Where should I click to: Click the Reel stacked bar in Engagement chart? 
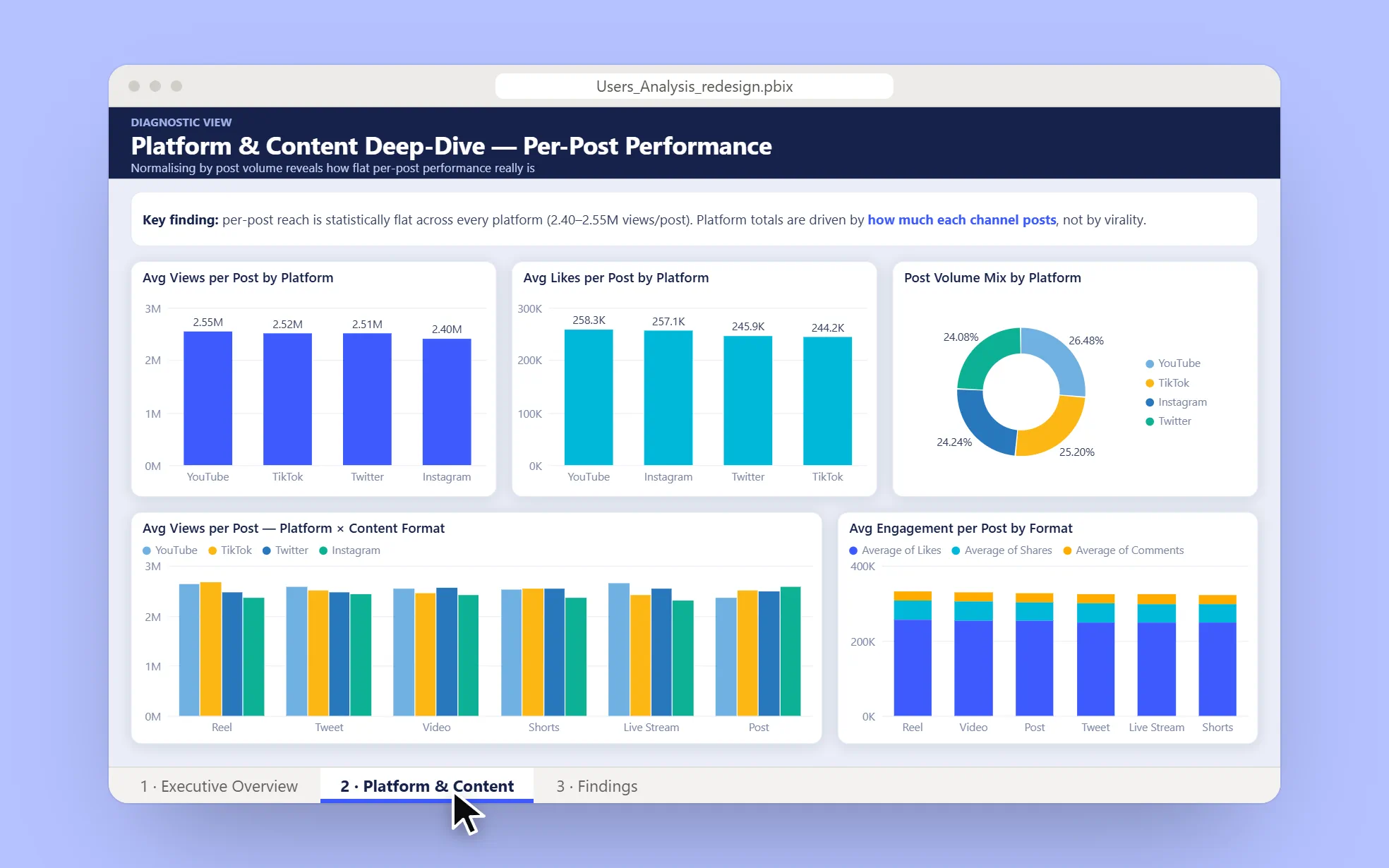click(913, 653)
